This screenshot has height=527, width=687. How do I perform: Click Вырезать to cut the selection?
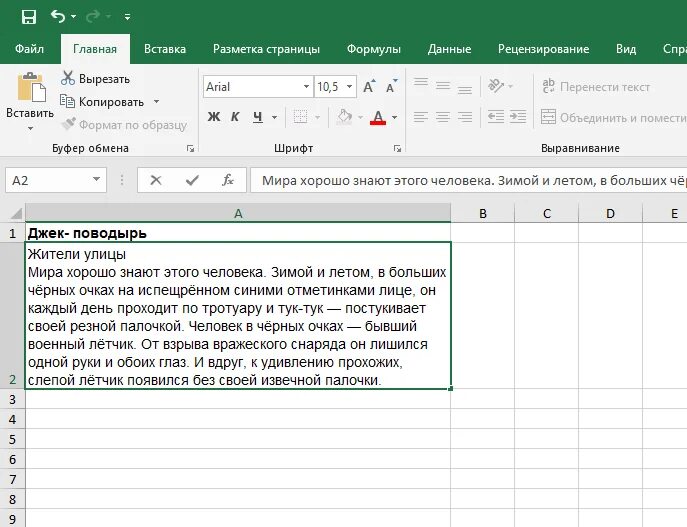(96, 79)
